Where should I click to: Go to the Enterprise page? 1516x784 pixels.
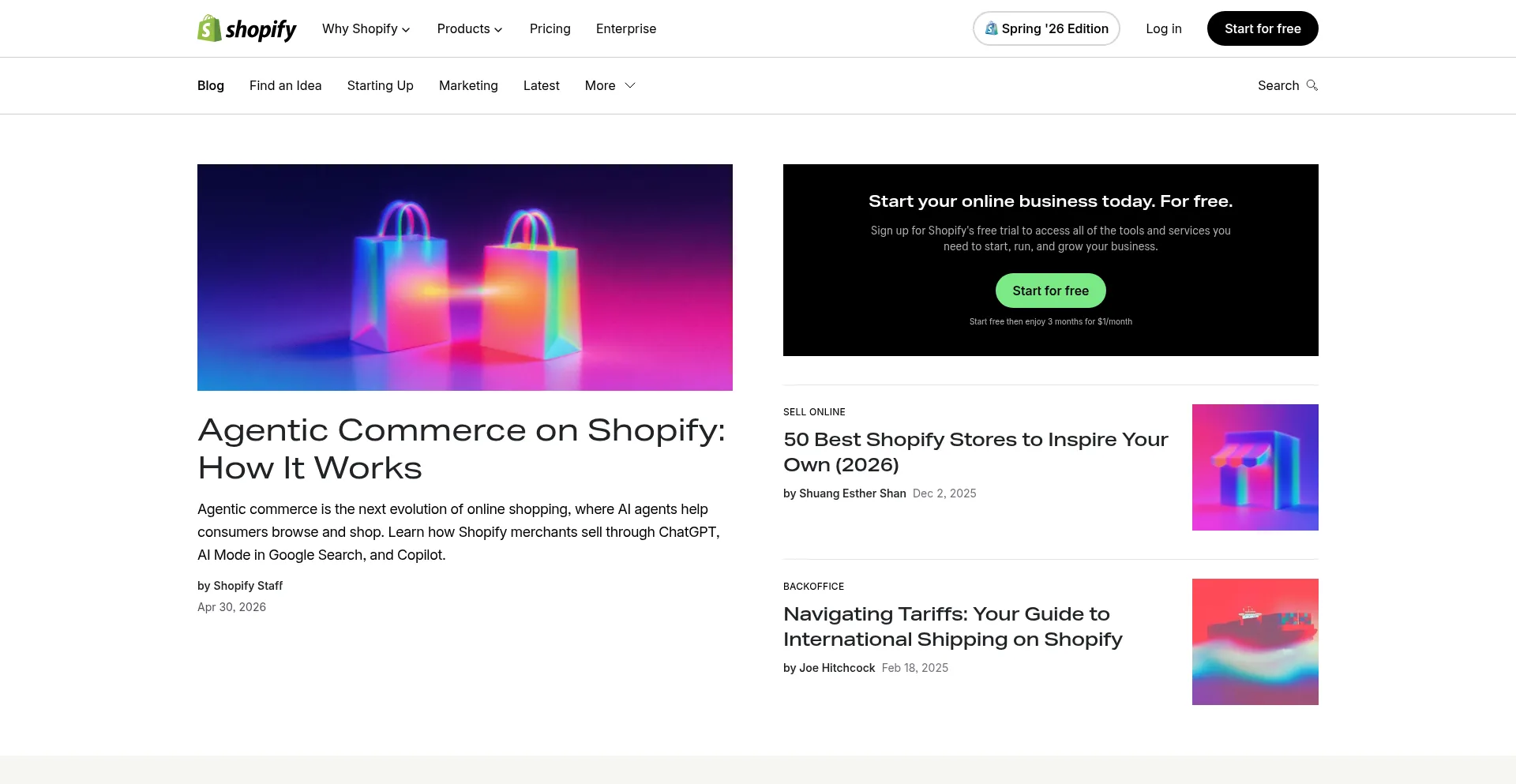click(626, 28)
